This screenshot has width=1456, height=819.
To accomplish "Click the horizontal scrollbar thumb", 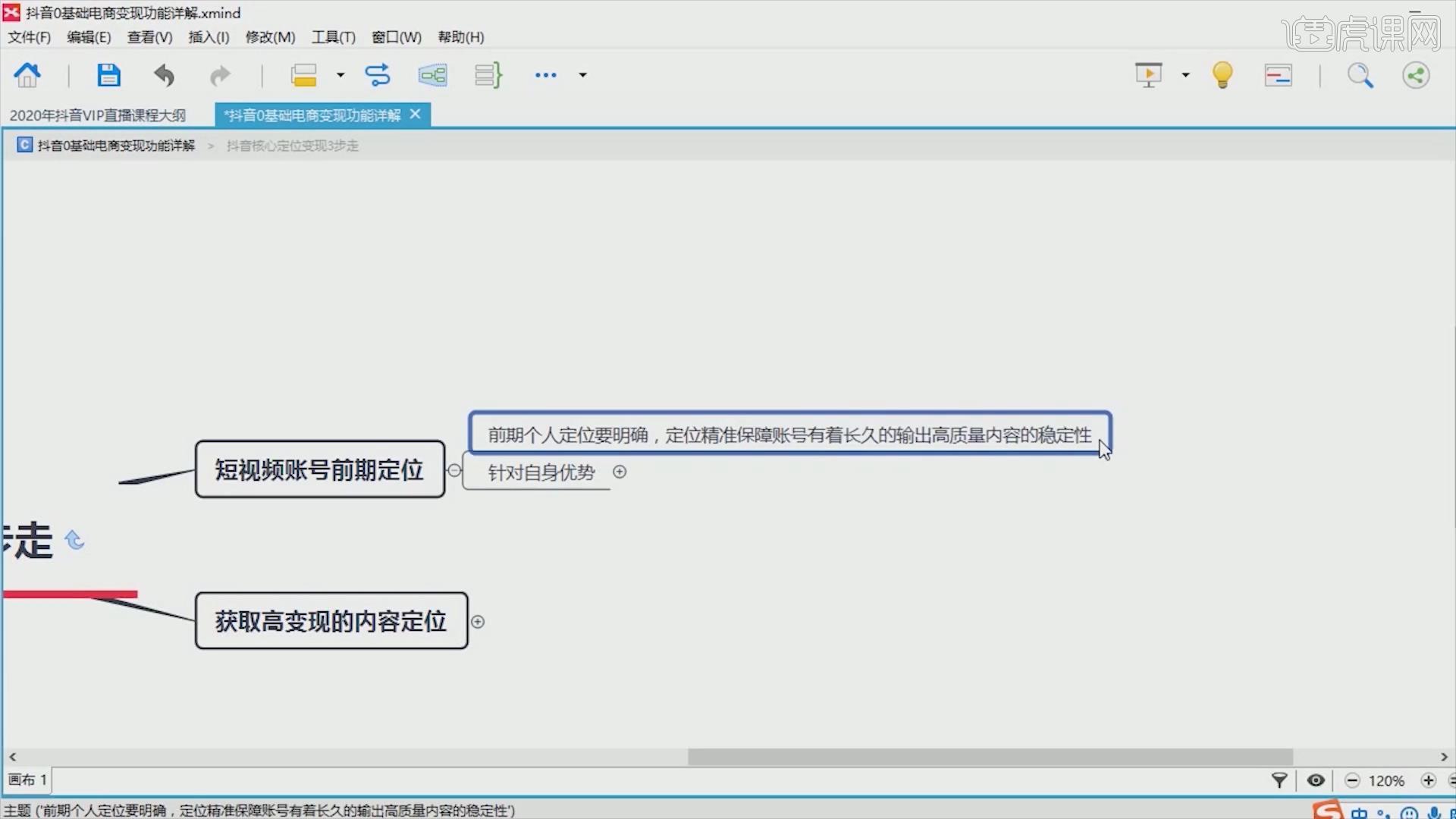I will pyautogui.click(x=990, y=757).
